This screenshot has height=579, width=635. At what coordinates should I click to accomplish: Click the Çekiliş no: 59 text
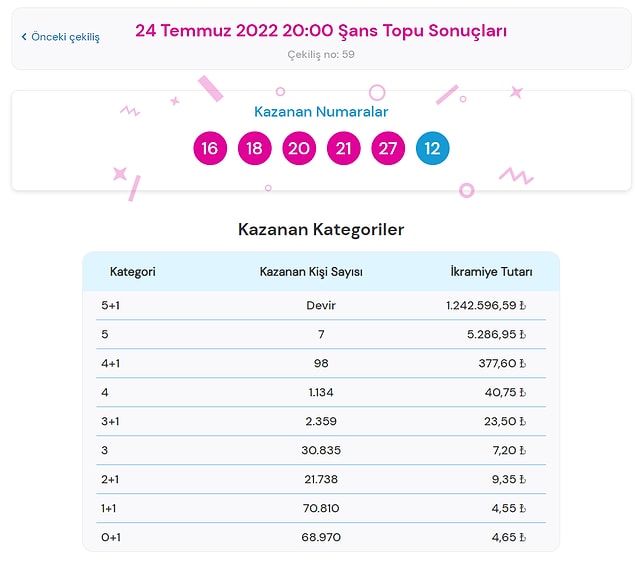pyautogui.click(x=321, y=54)
